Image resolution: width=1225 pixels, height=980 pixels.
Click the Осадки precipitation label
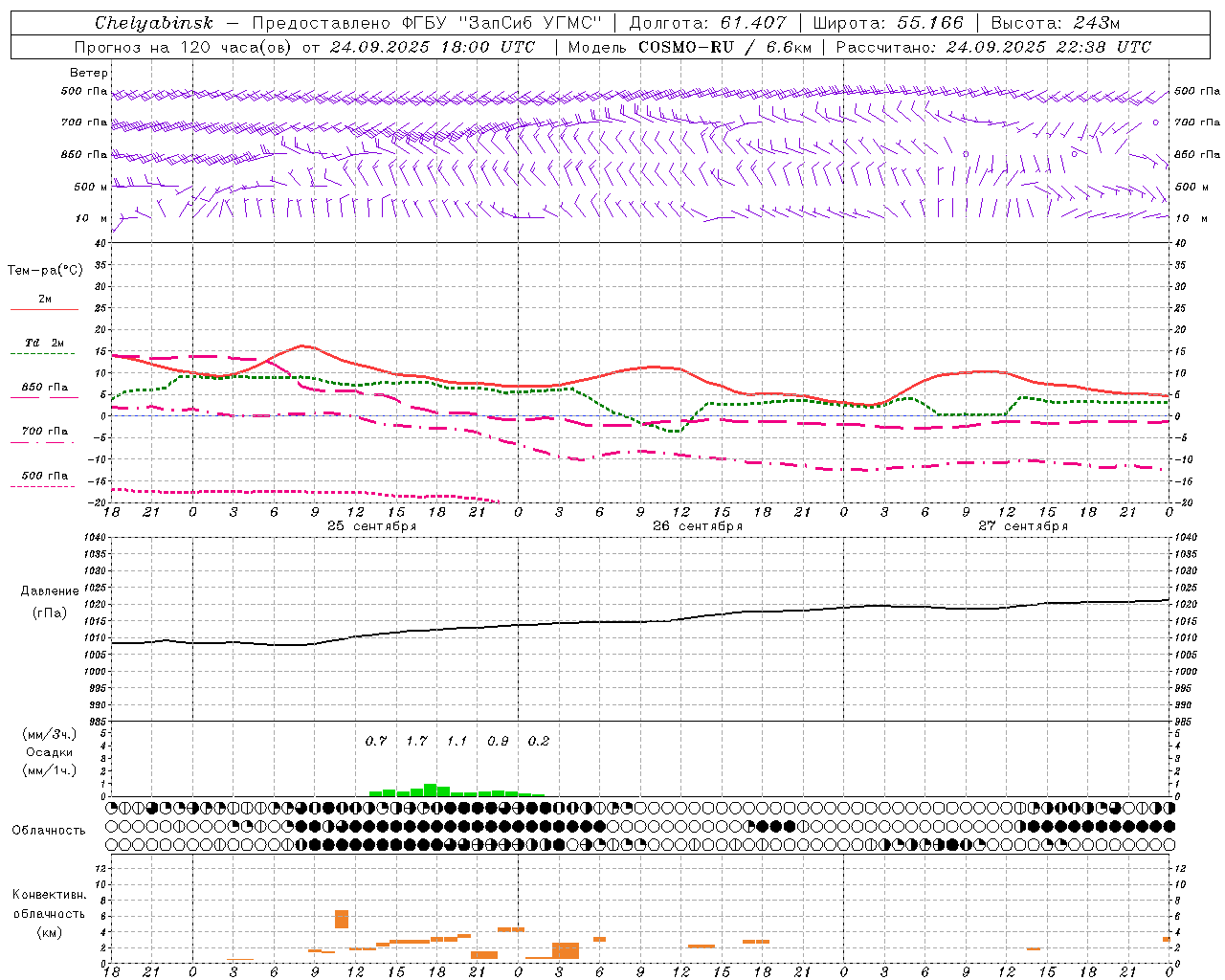tap(49, 752)
